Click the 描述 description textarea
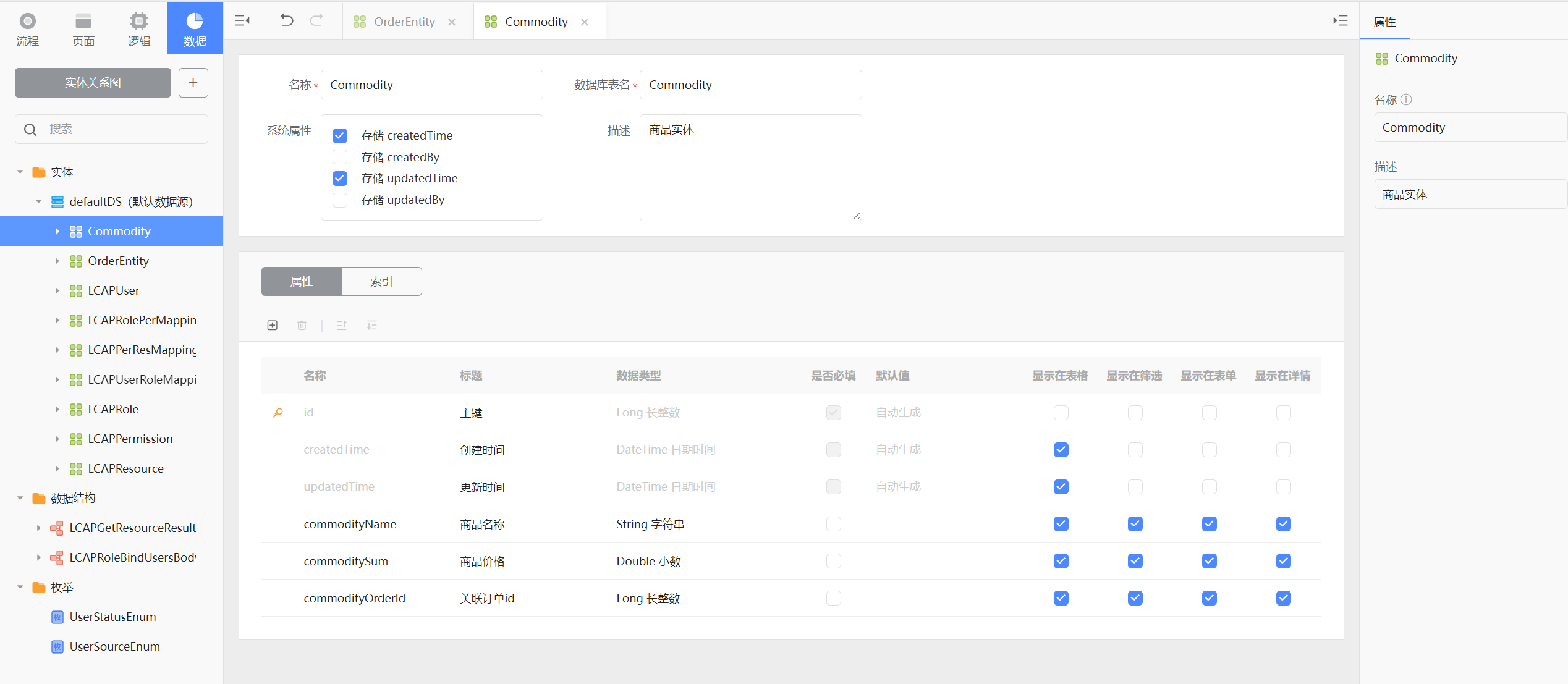The width and height of the screenshot is (1568, 684). [751, 167]
